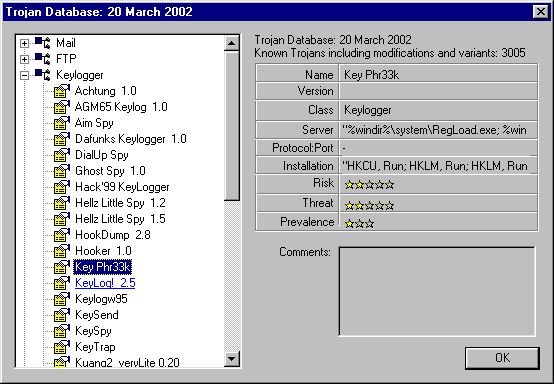
Task: Click the icon beside Ghost Spy 1.0
Action: pyautogui.click(x=62, y=171)
